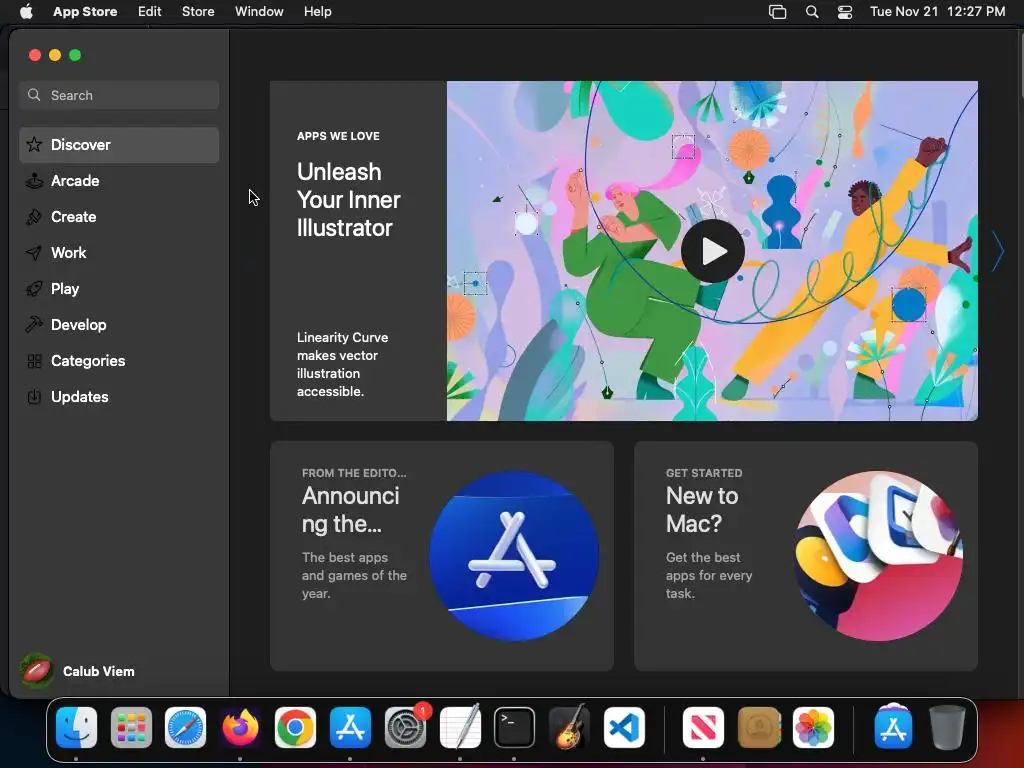Click the App Store icon next to Chrome

[x=350, y=728]
